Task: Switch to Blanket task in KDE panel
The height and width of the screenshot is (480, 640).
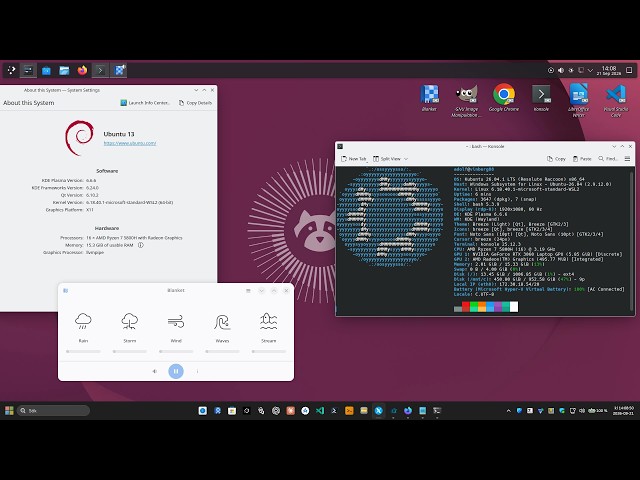Action: tap(118, 70)
